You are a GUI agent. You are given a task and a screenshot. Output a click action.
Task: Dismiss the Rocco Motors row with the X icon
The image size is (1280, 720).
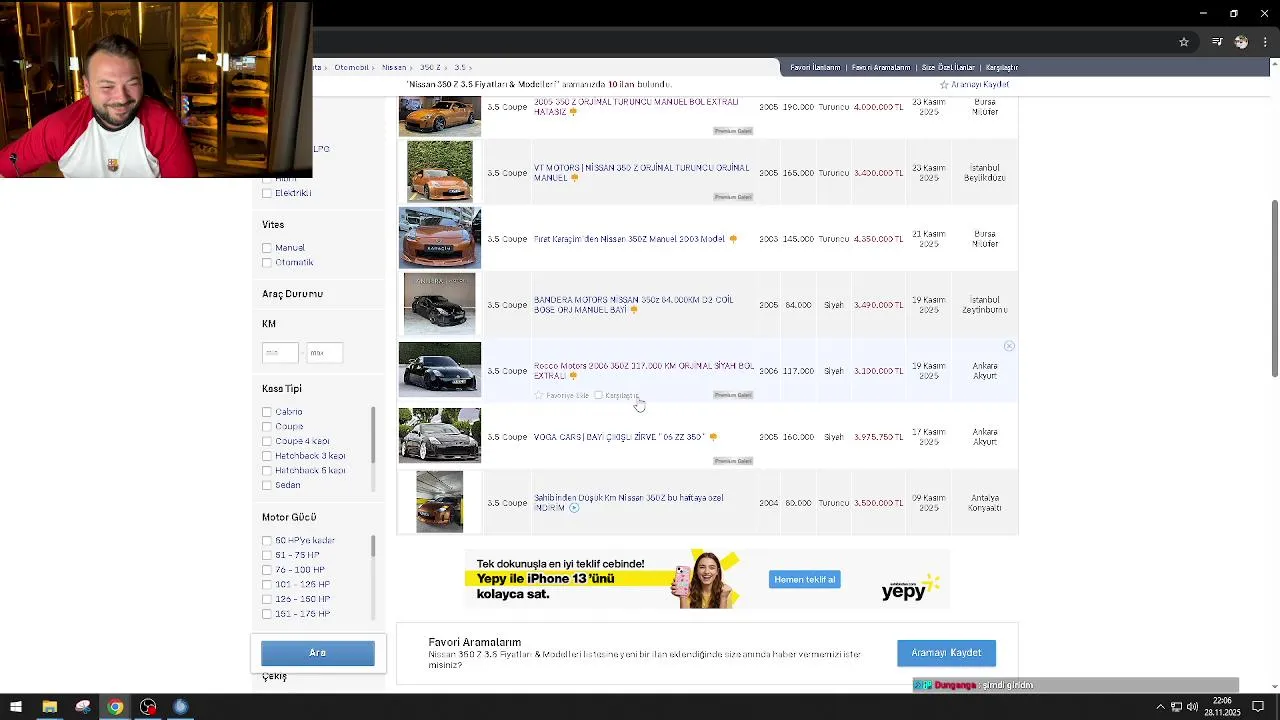pos(1009,346)
